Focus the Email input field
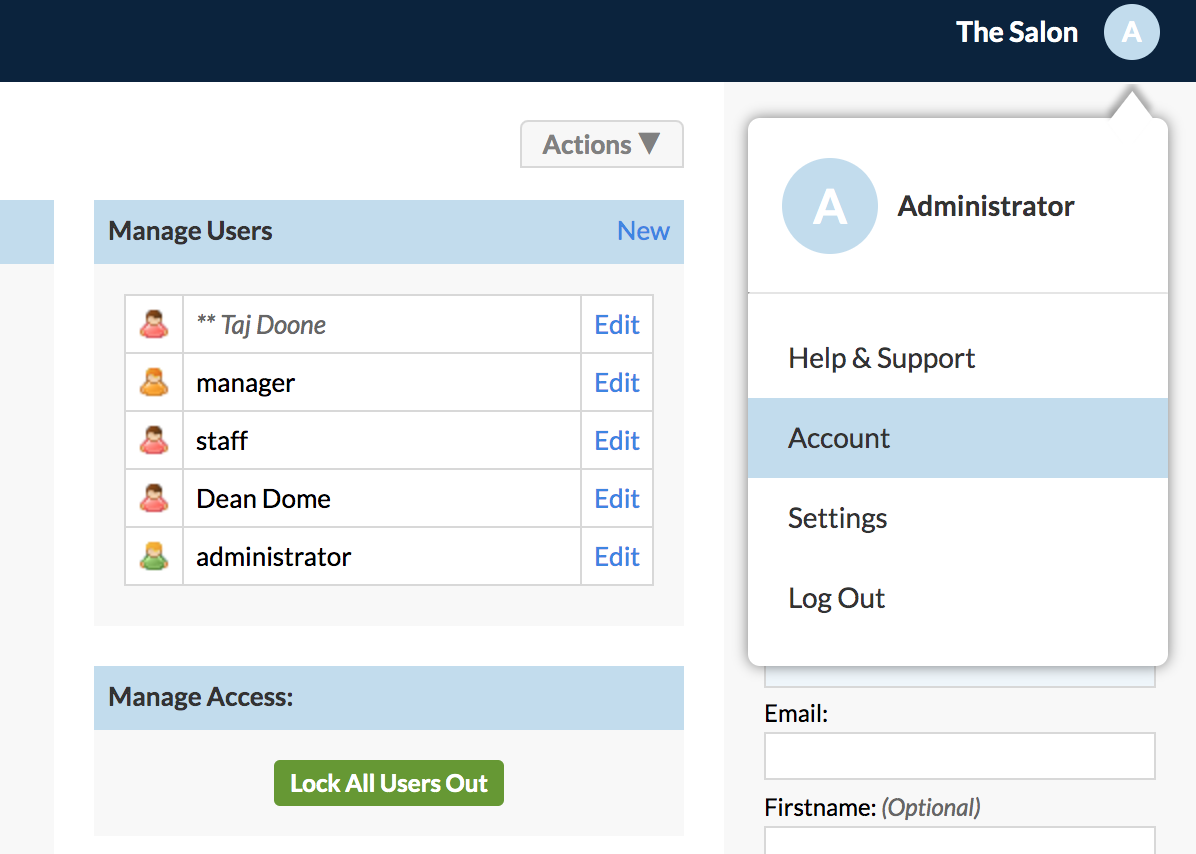Image resolution: width=1196 pixels, height=854 pixels. click(960, 756)
